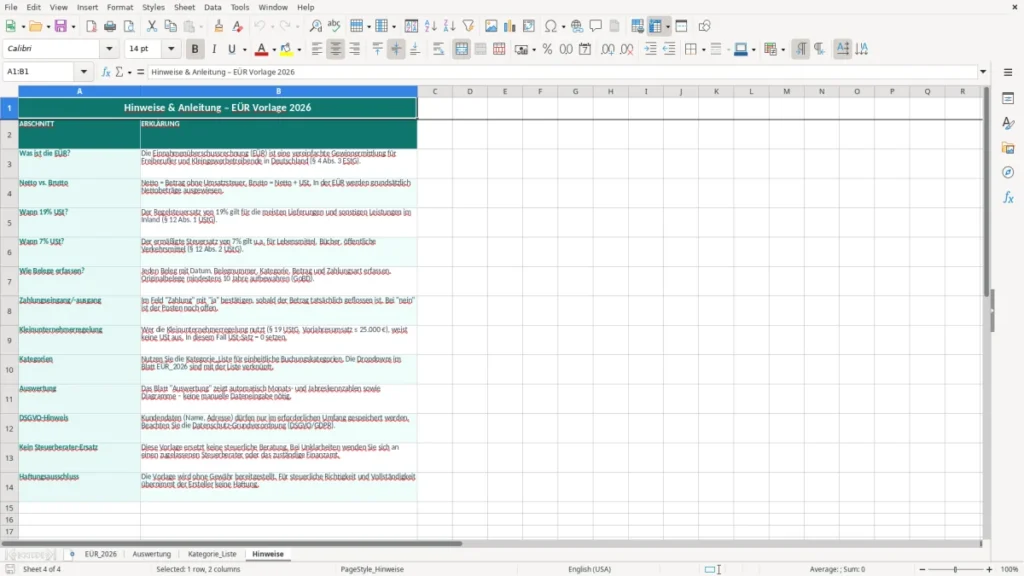Click the Clear Direct Formatting icon
The width and height of the screenshot is (1024, 576).
tap(238, 26)
